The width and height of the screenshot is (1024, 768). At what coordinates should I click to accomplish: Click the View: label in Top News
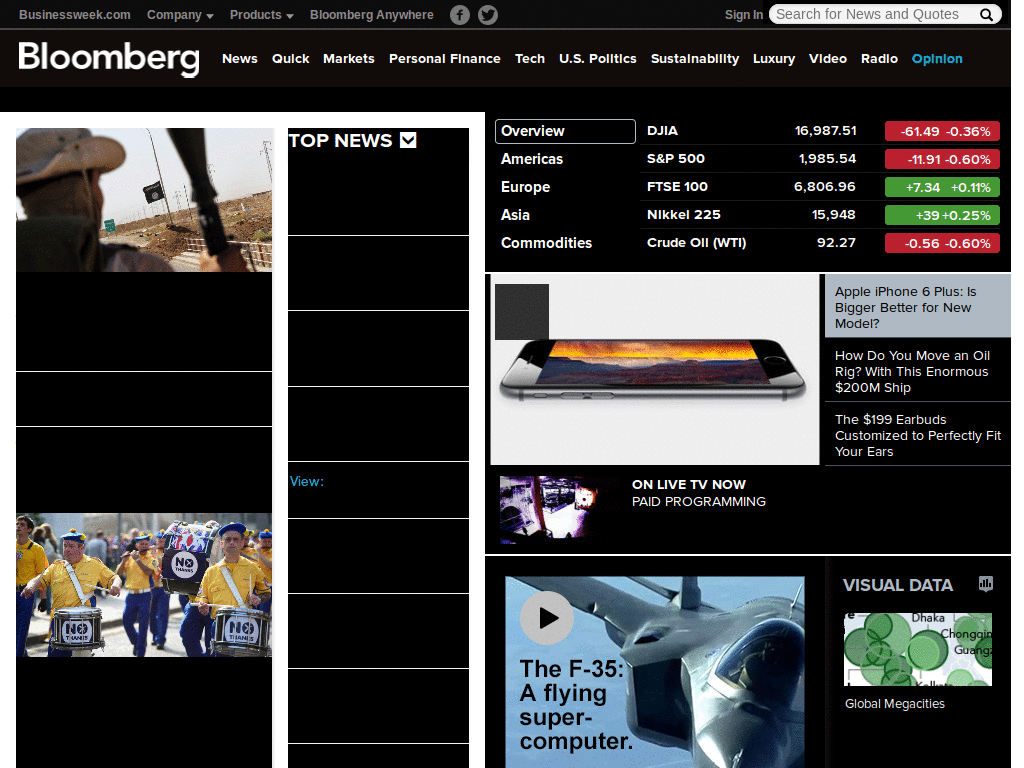click(307, 481)
